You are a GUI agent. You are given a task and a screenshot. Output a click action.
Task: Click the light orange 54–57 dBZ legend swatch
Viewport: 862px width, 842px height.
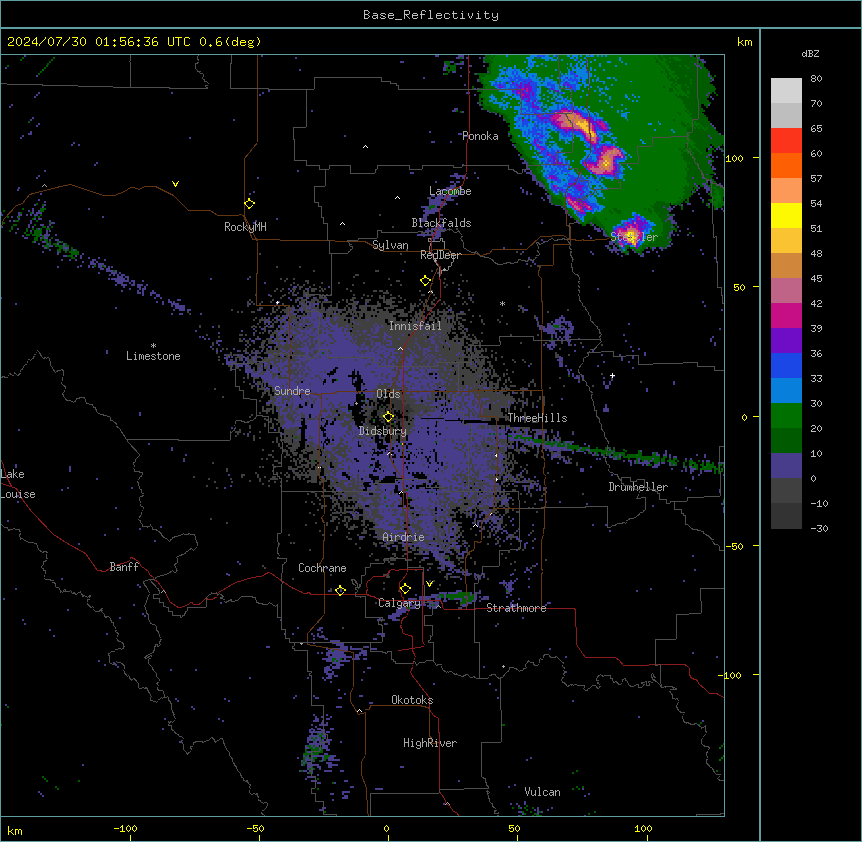coord(786,190)
